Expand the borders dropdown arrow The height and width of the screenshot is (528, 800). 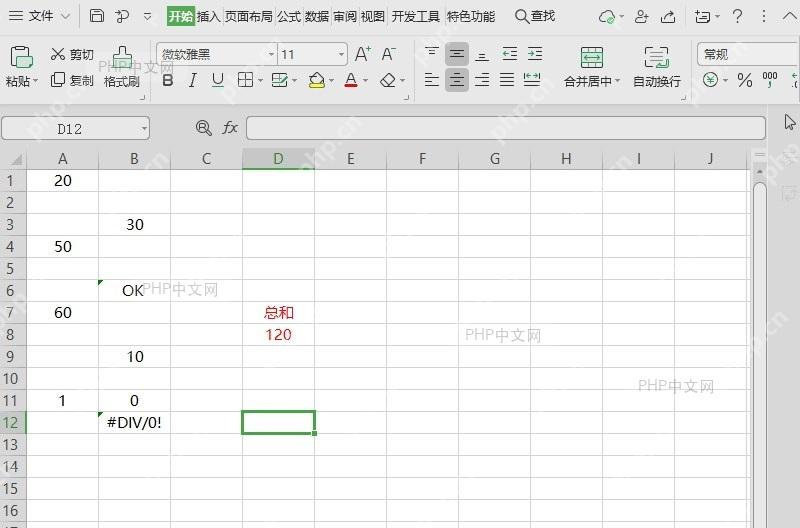point(260,81)
